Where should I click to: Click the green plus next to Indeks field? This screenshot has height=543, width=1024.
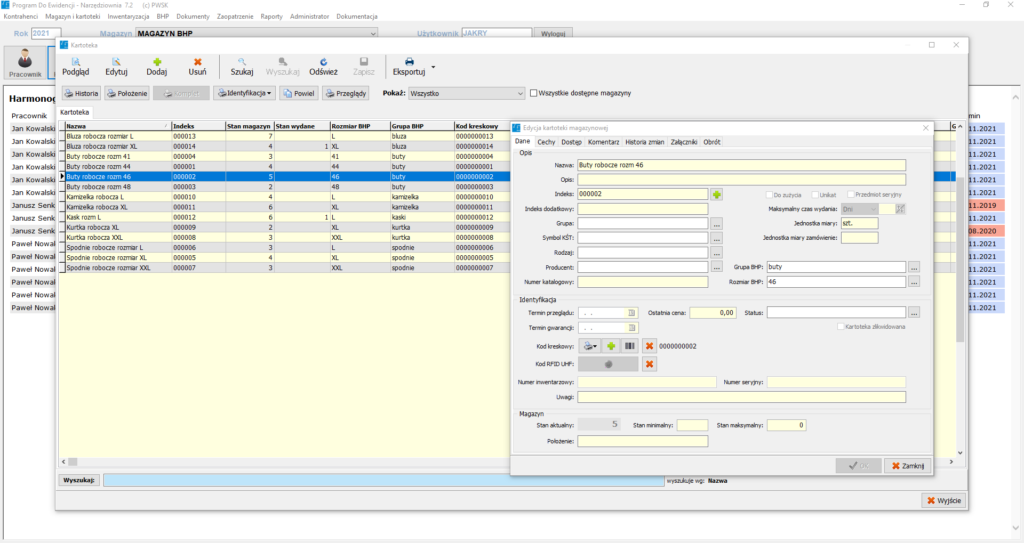pyautogui.click(x=716, y=194)
